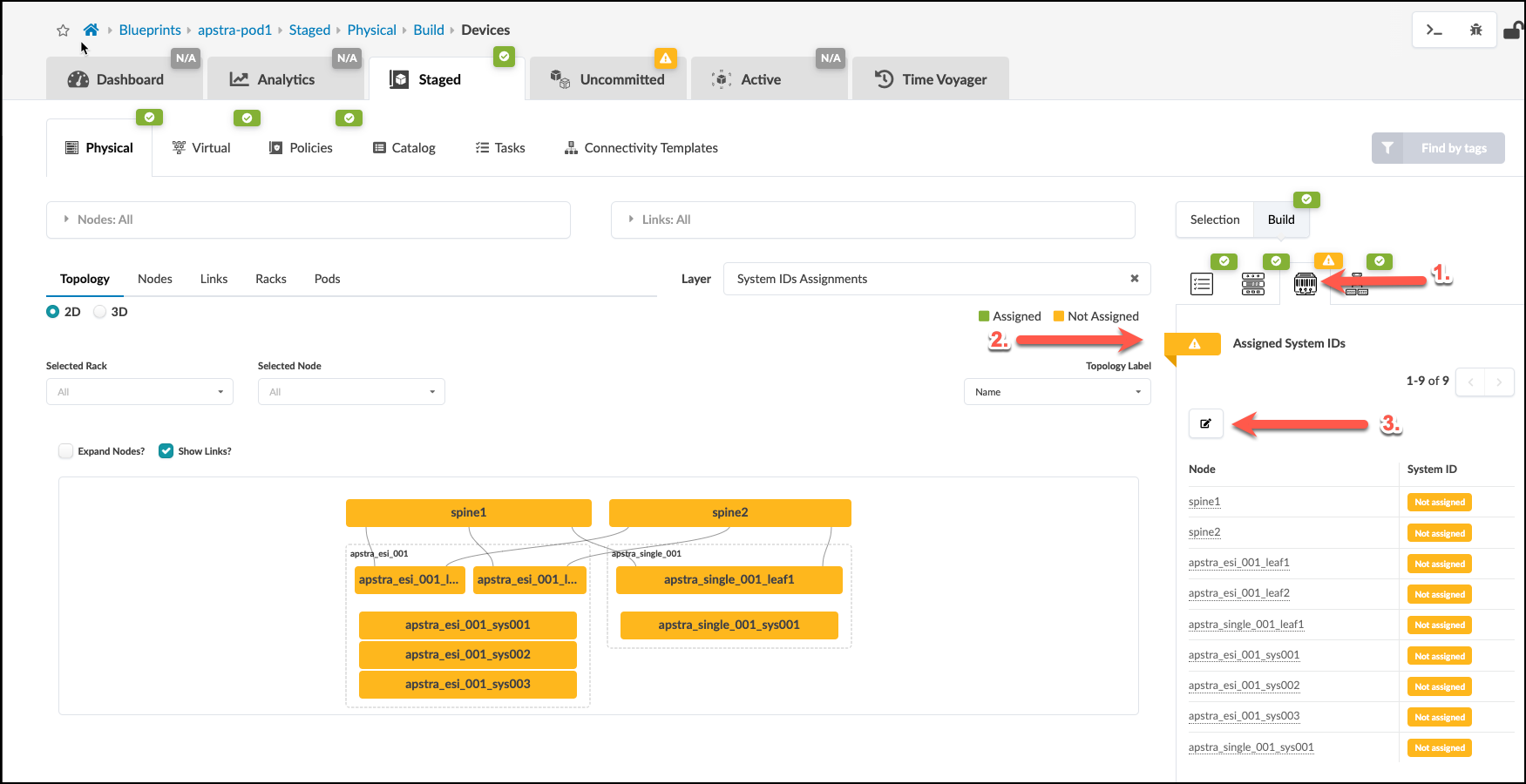The image size is (1526, 784).
Task: Clear the System IDs Assignments layer
Action: pyautogui.click(x=1134, y=279)
